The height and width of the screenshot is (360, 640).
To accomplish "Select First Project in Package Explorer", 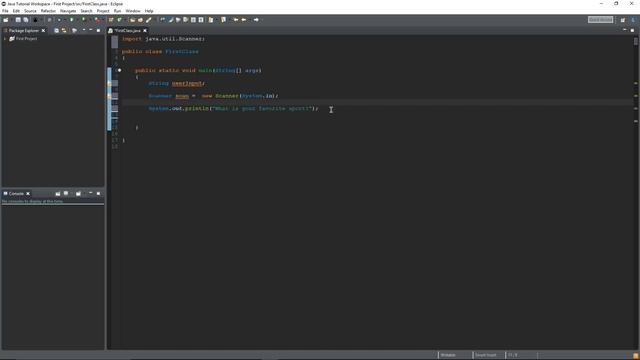I will pyautogui.click(x=26, y=39).
